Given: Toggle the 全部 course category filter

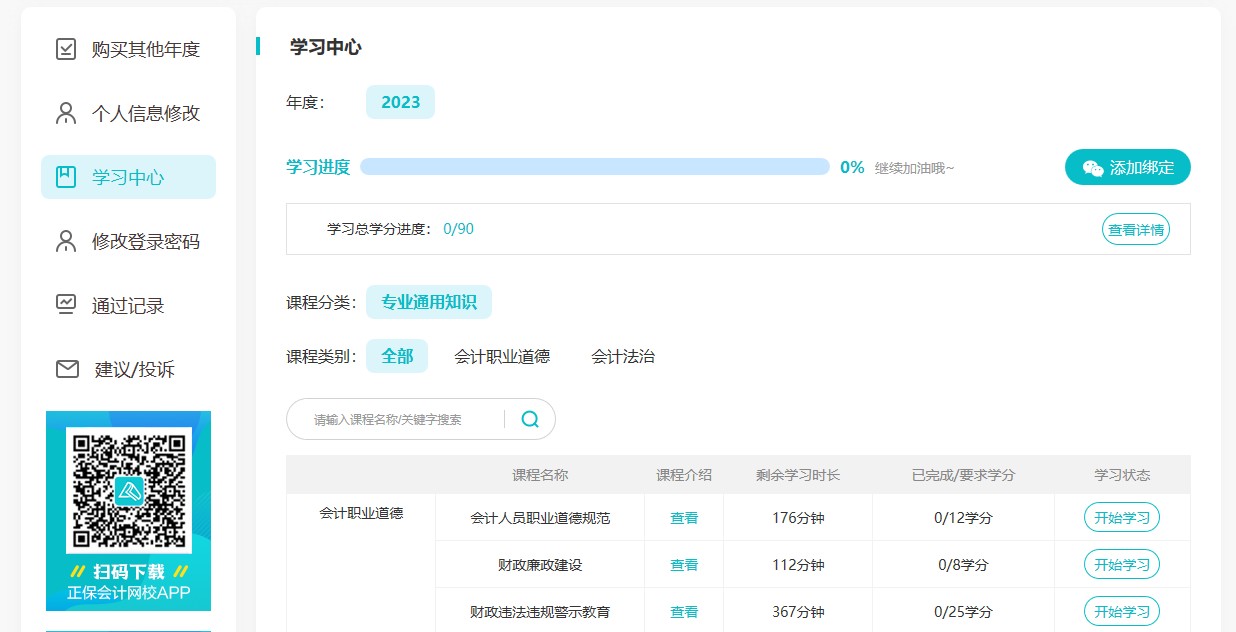Looking at the screenshot, I should tap(397, 355).
